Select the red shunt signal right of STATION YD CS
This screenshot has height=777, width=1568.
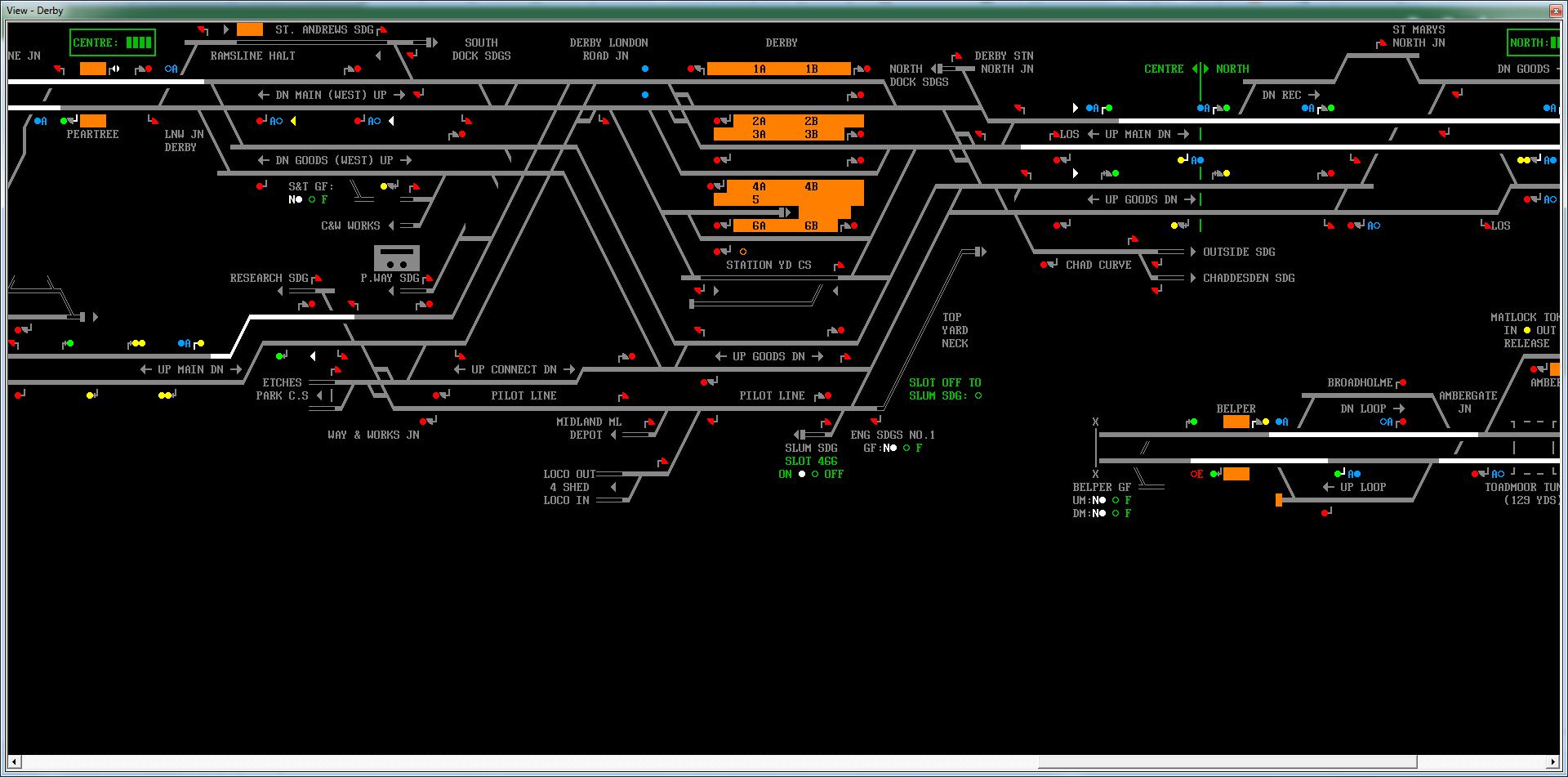coord(839,266)
